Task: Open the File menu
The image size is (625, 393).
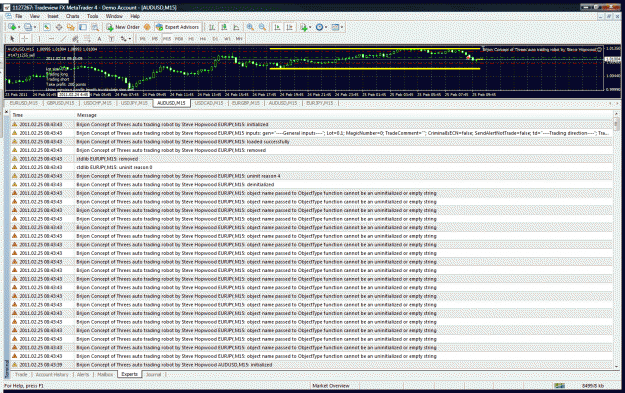Action: click(x=19, y=16)
